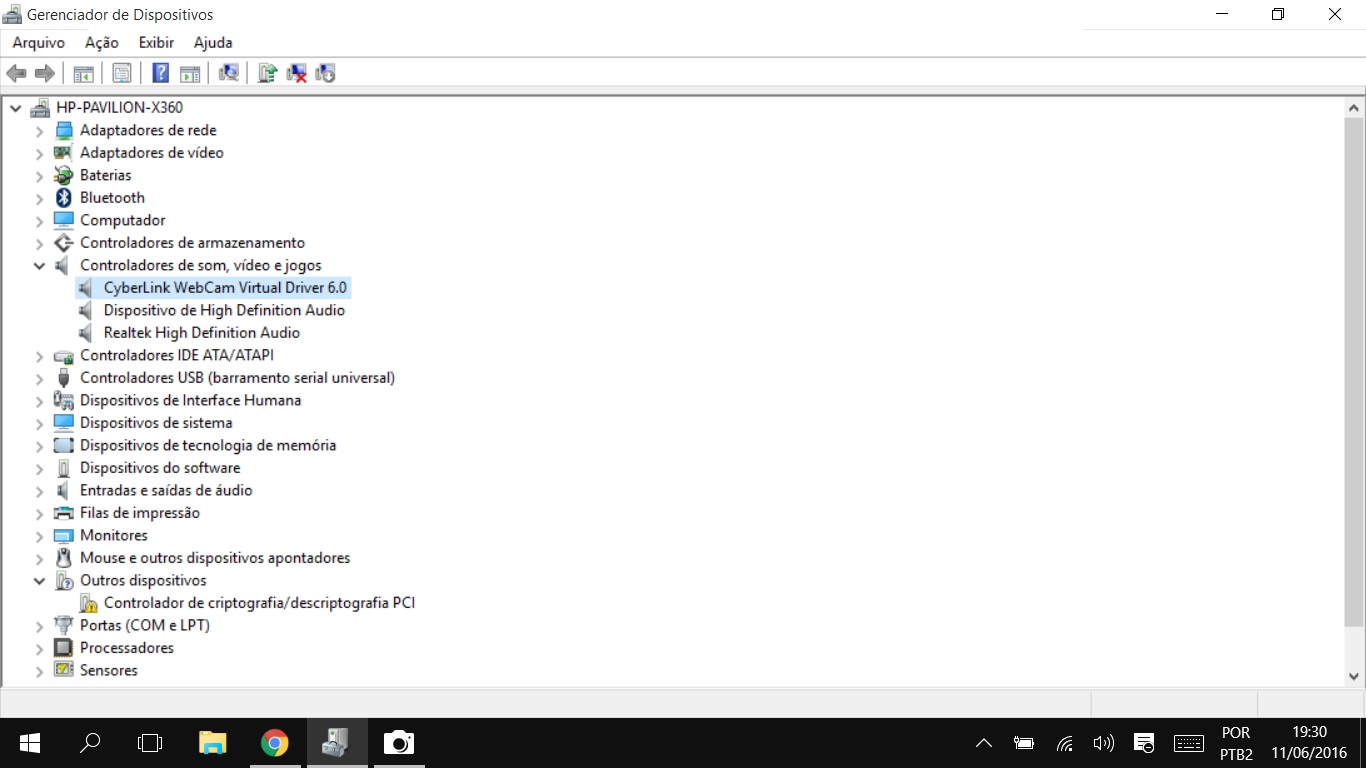Image resolution: width=1366 pixels, height=768 pixels.
Task: Click the scrollbar down arrow
Action: 1355,677
